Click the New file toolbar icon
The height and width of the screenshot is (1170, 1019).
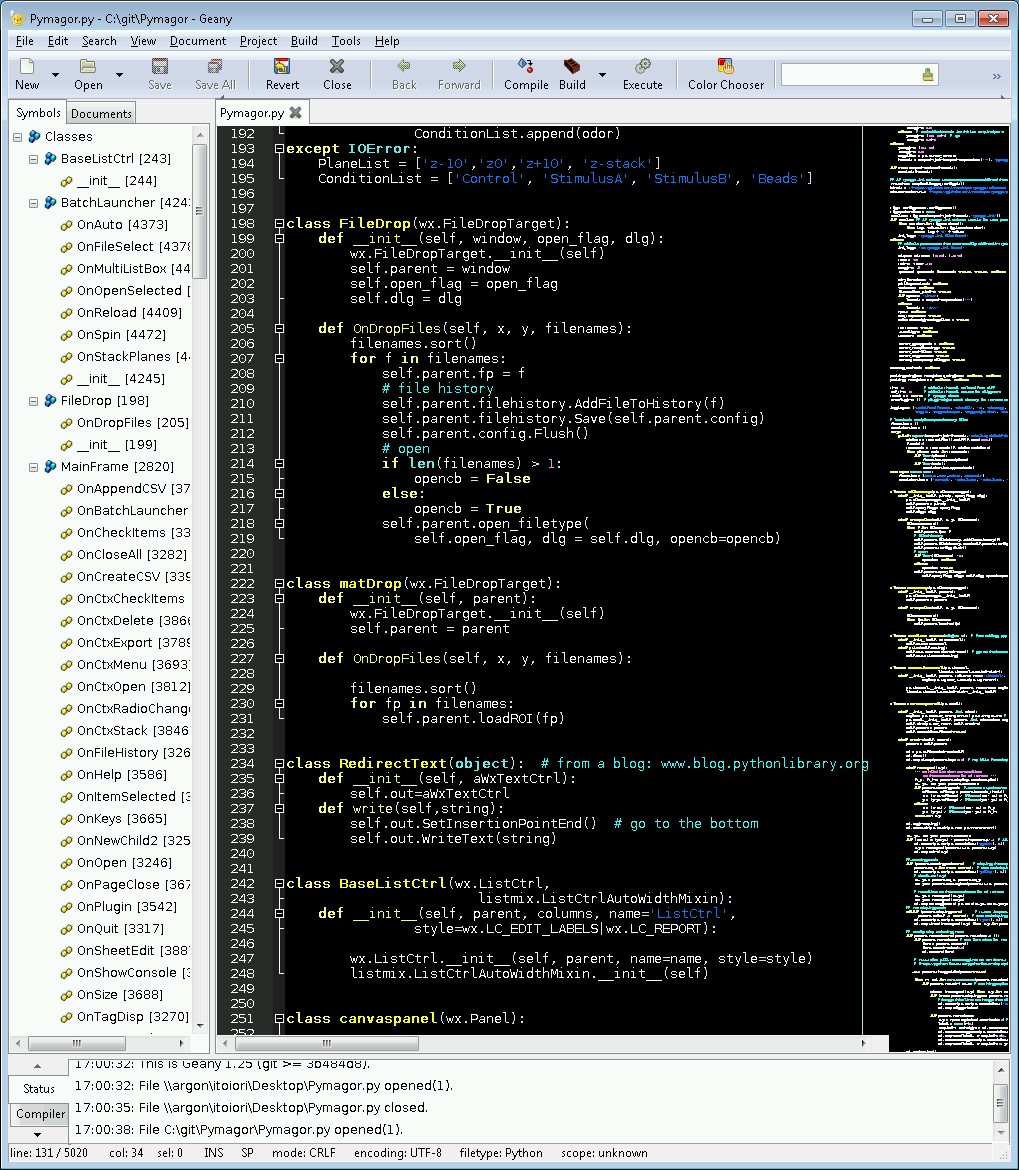coord(27,66)
